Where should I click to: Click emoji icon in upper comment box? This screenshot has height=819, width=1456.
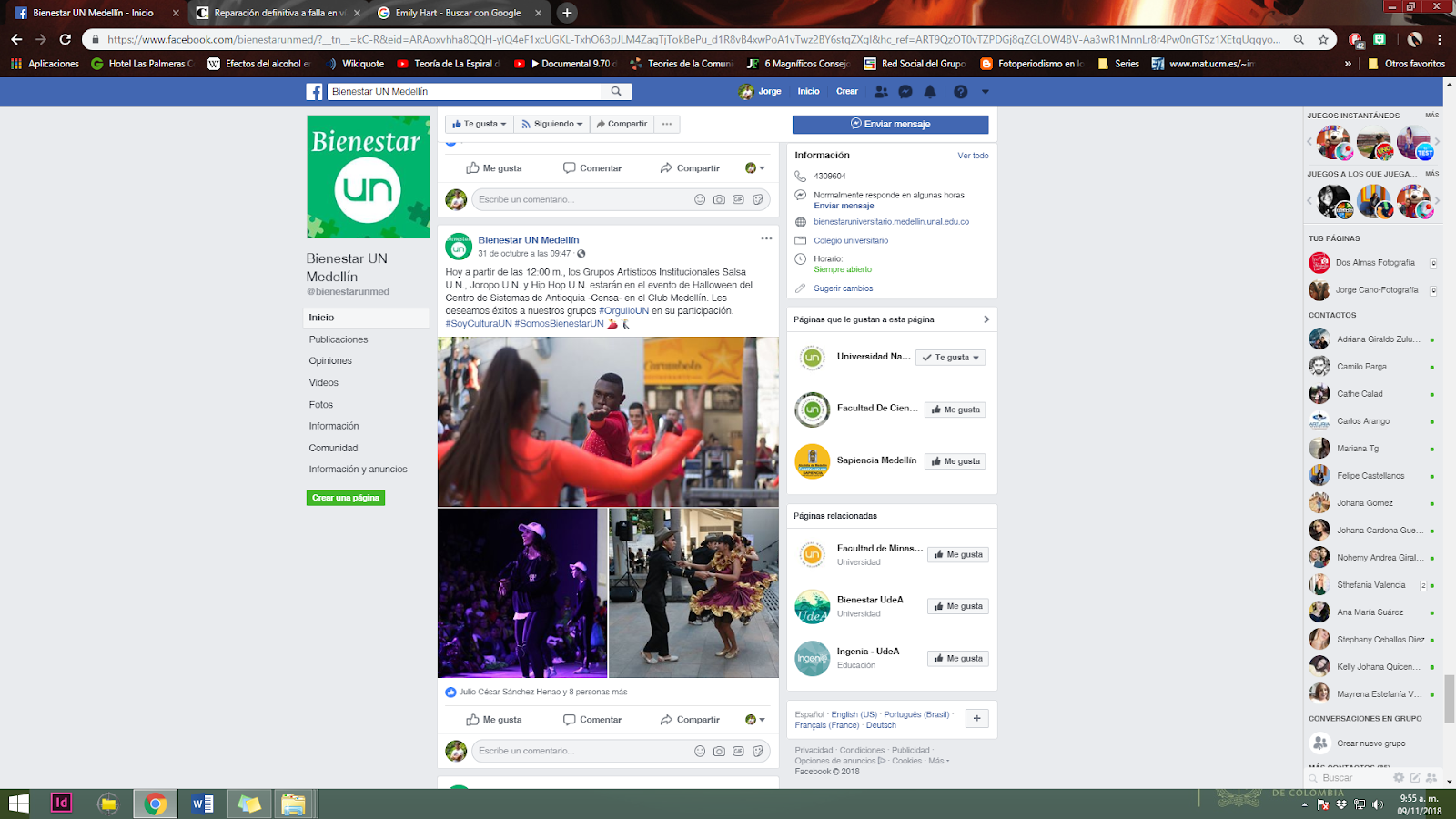700,199
